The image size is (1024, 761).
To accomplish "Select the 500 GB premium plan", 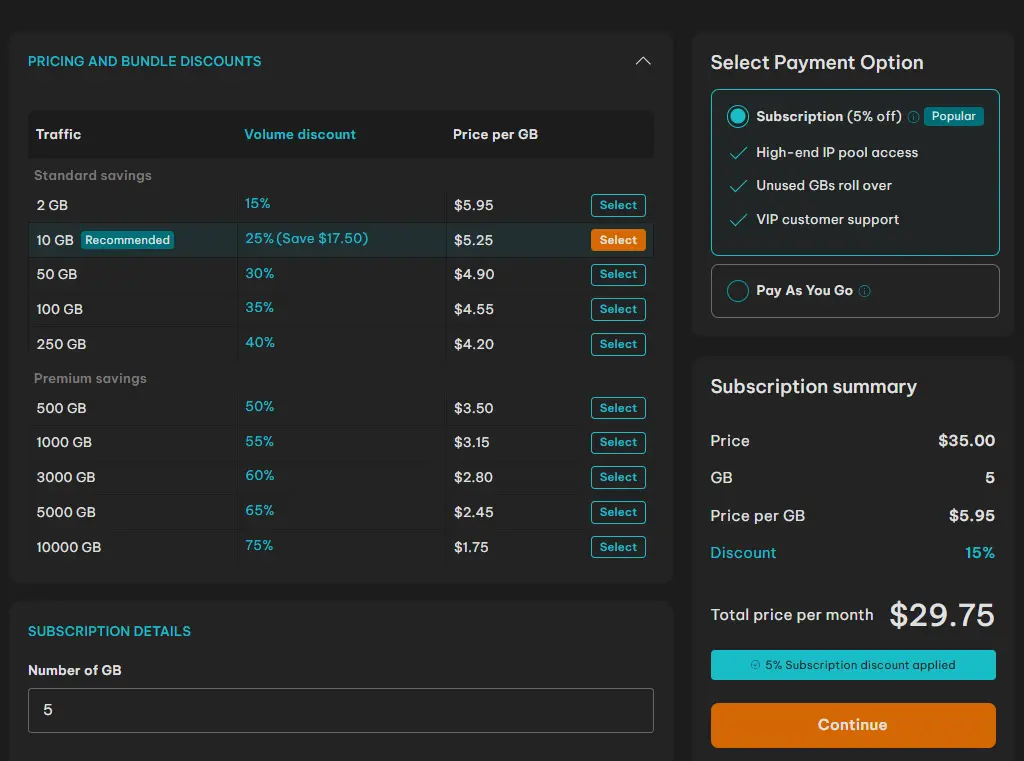I will click(x=618, y=408).
